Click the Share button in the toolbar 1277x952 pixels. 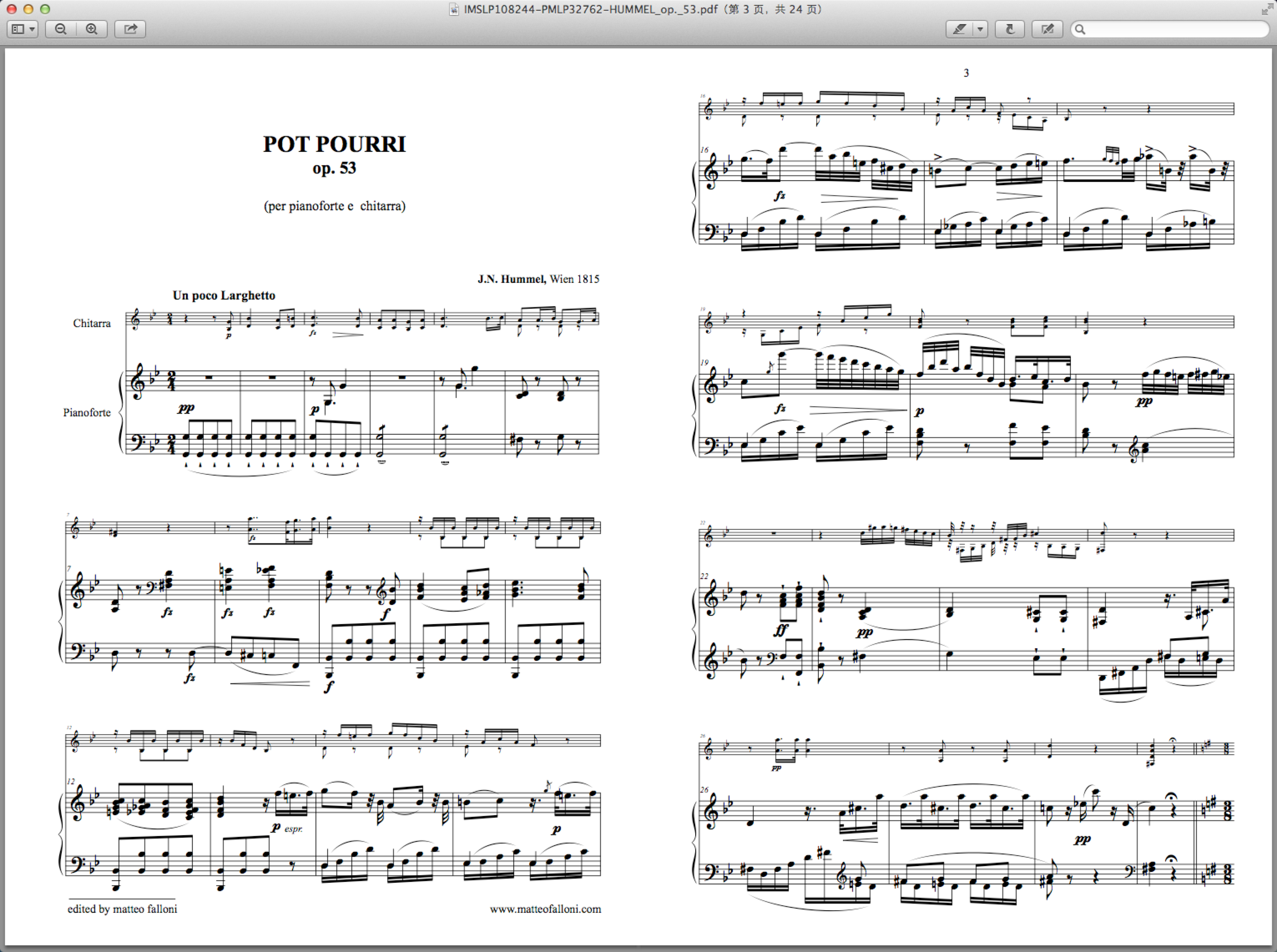tap(130, 29)
